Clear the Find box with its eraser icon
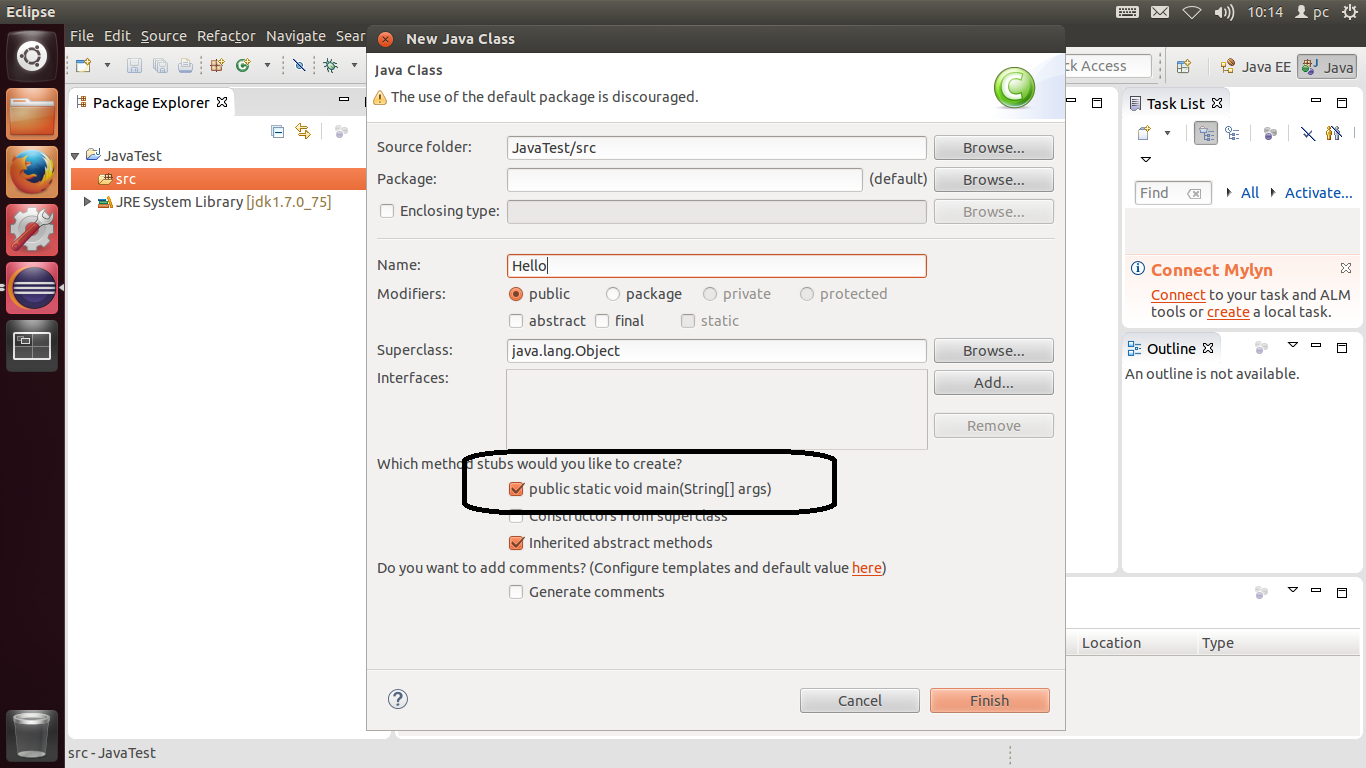Viewport: 1366px width, 768px height. pyautogui.click(x=1194, y=193)
